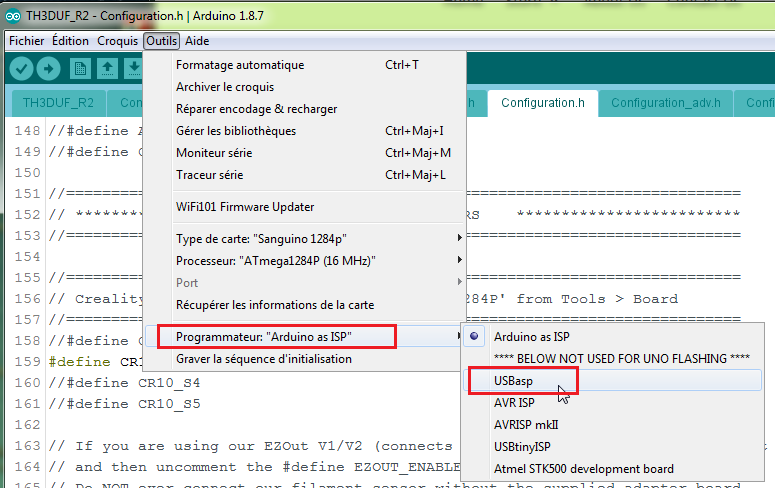Viewport: 775px width, 488px height.
Task: Click the Verify checkmark toolbar icon
Action: tap(21, 68)
